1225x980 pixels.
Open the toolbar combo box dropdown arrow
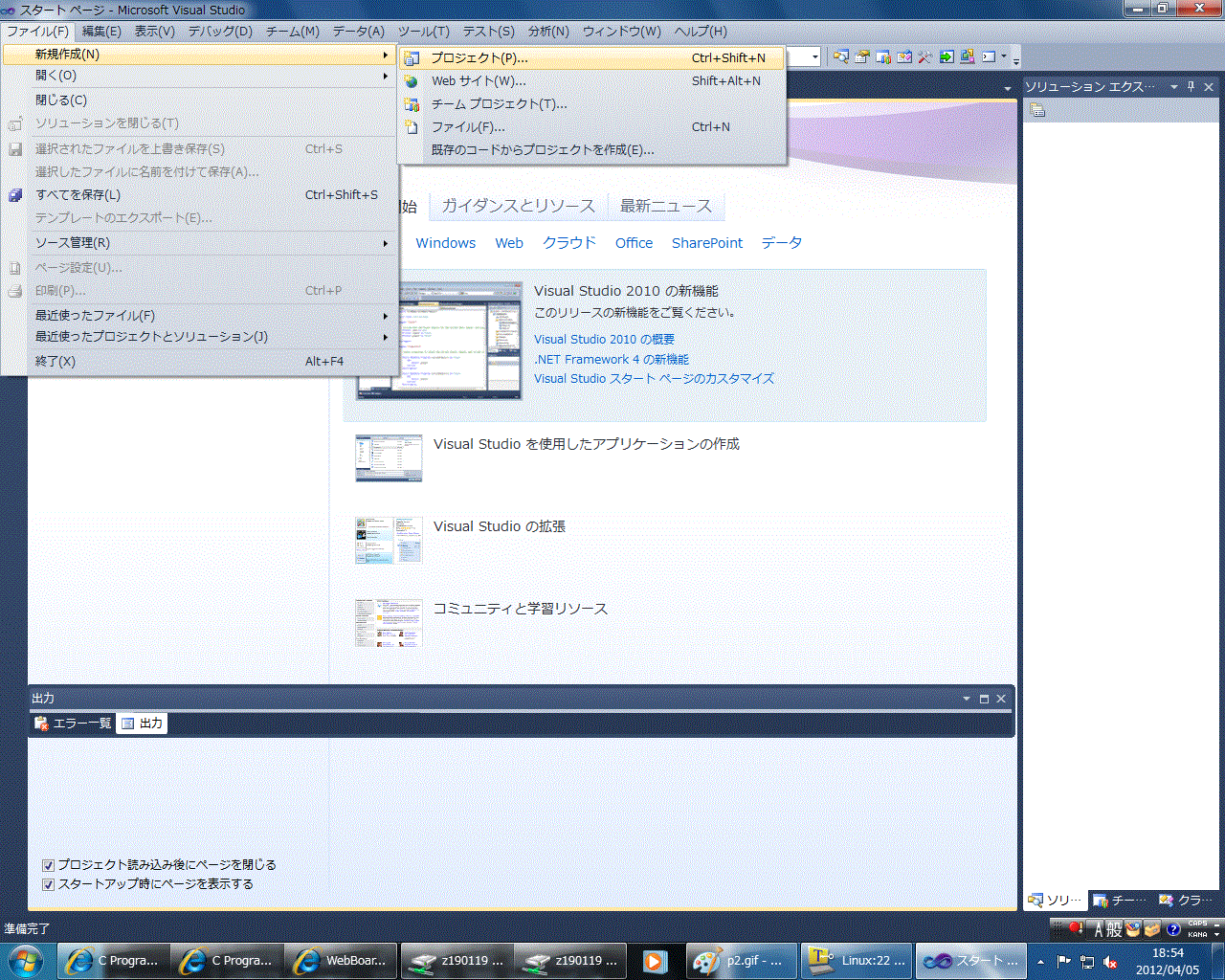point(815,57)
